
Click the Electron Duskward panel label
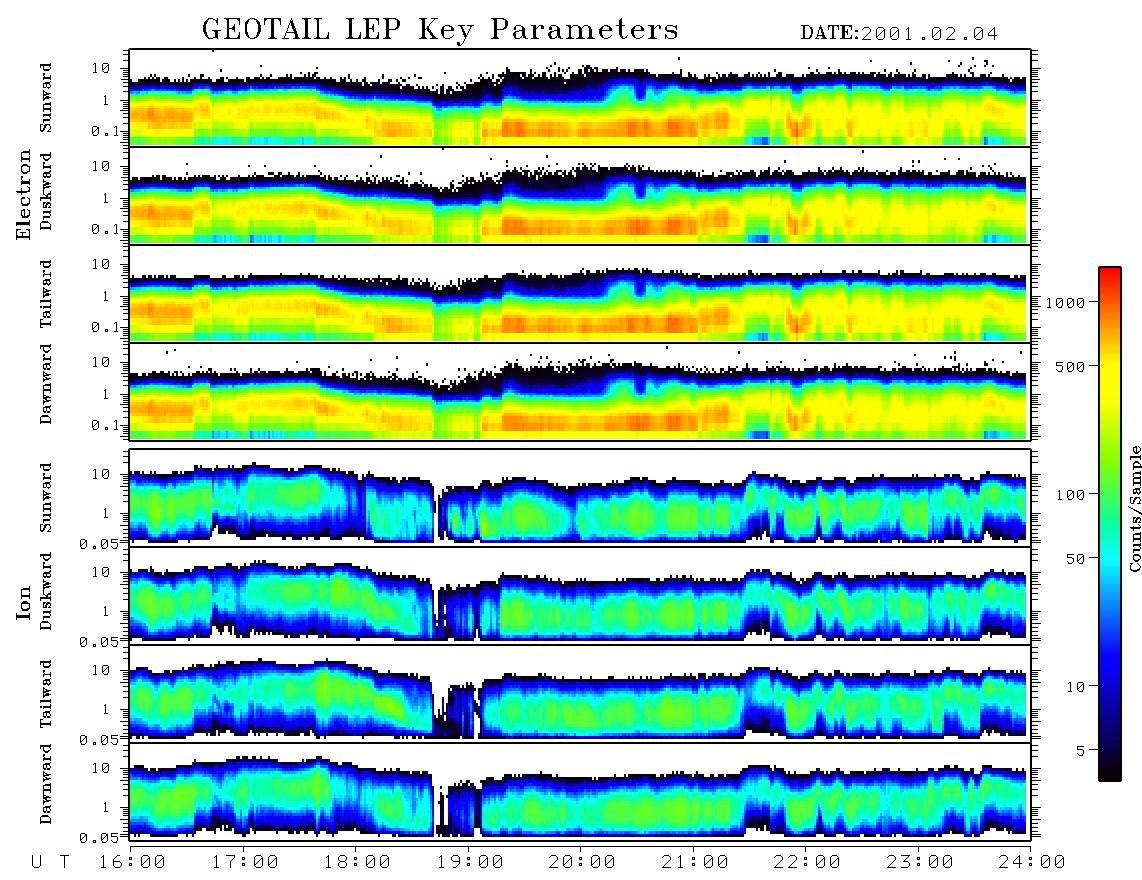(x=46, y=191)
